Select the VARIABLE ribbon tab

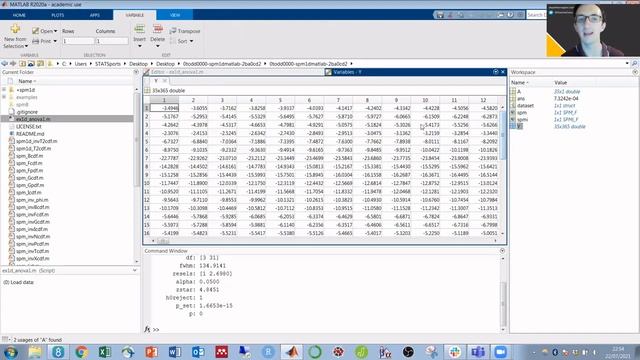pyautogui.click(x=135, y=15)
